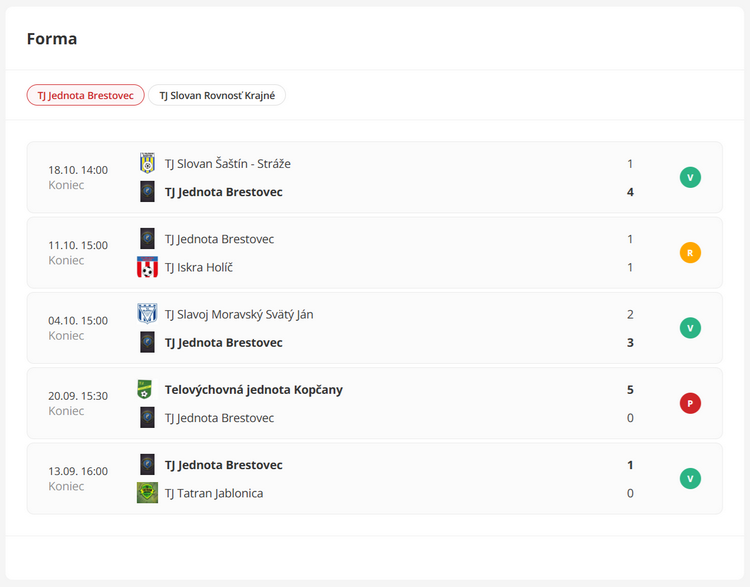Open TJ Iskra Holíč team page
750x587 pixels.
coord(199,267)
